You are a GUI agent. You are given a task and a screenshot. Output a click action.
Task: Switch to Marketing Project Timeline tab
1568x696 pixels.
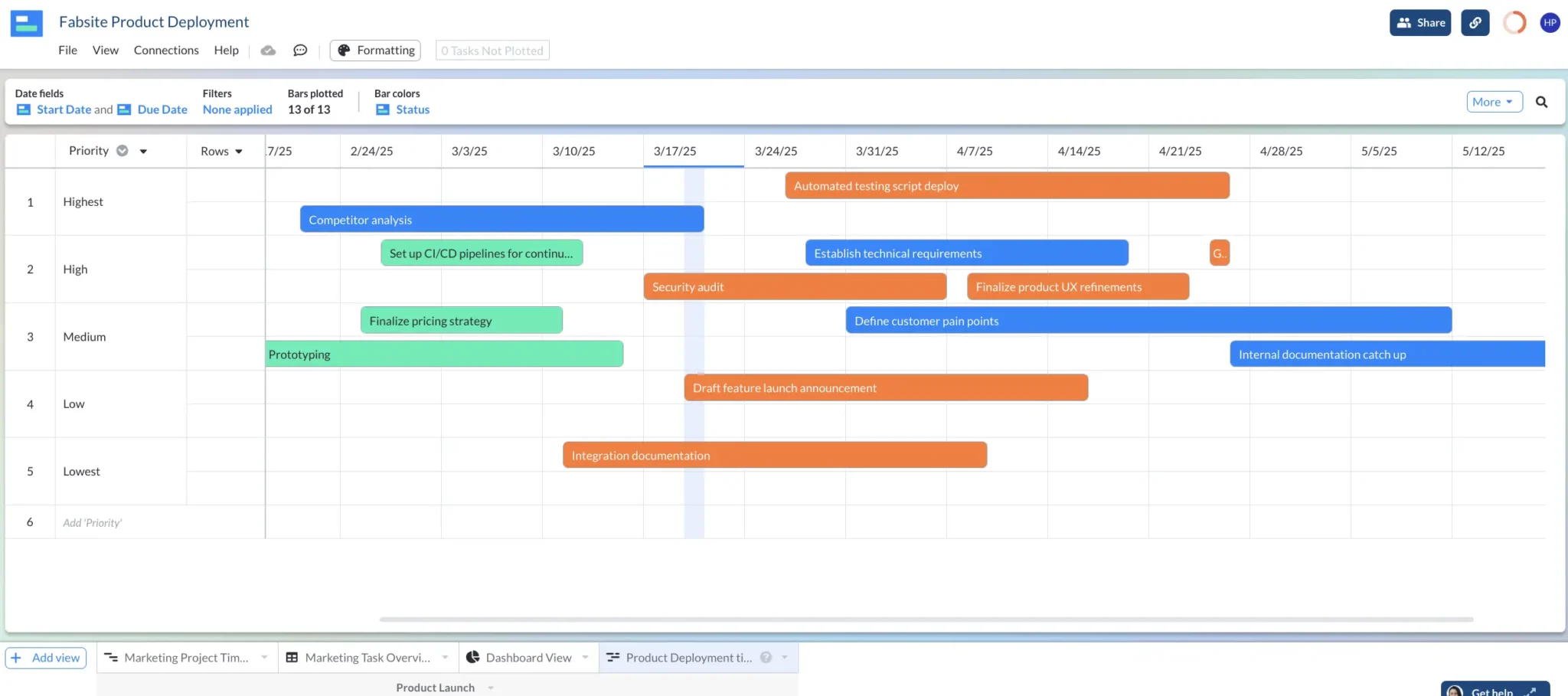(186, 658)
